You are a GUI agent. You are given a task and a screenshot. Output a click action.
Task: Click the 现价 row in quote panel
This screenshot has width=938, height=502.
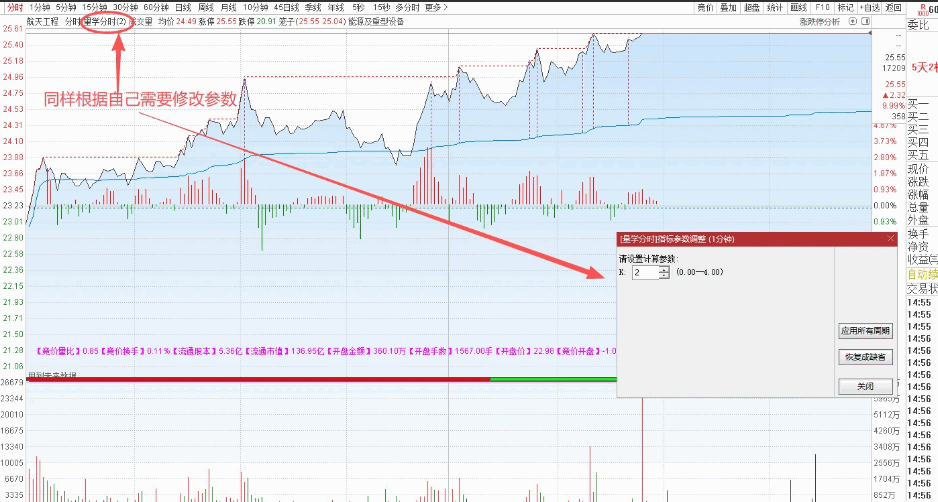(x=919, y=169)
